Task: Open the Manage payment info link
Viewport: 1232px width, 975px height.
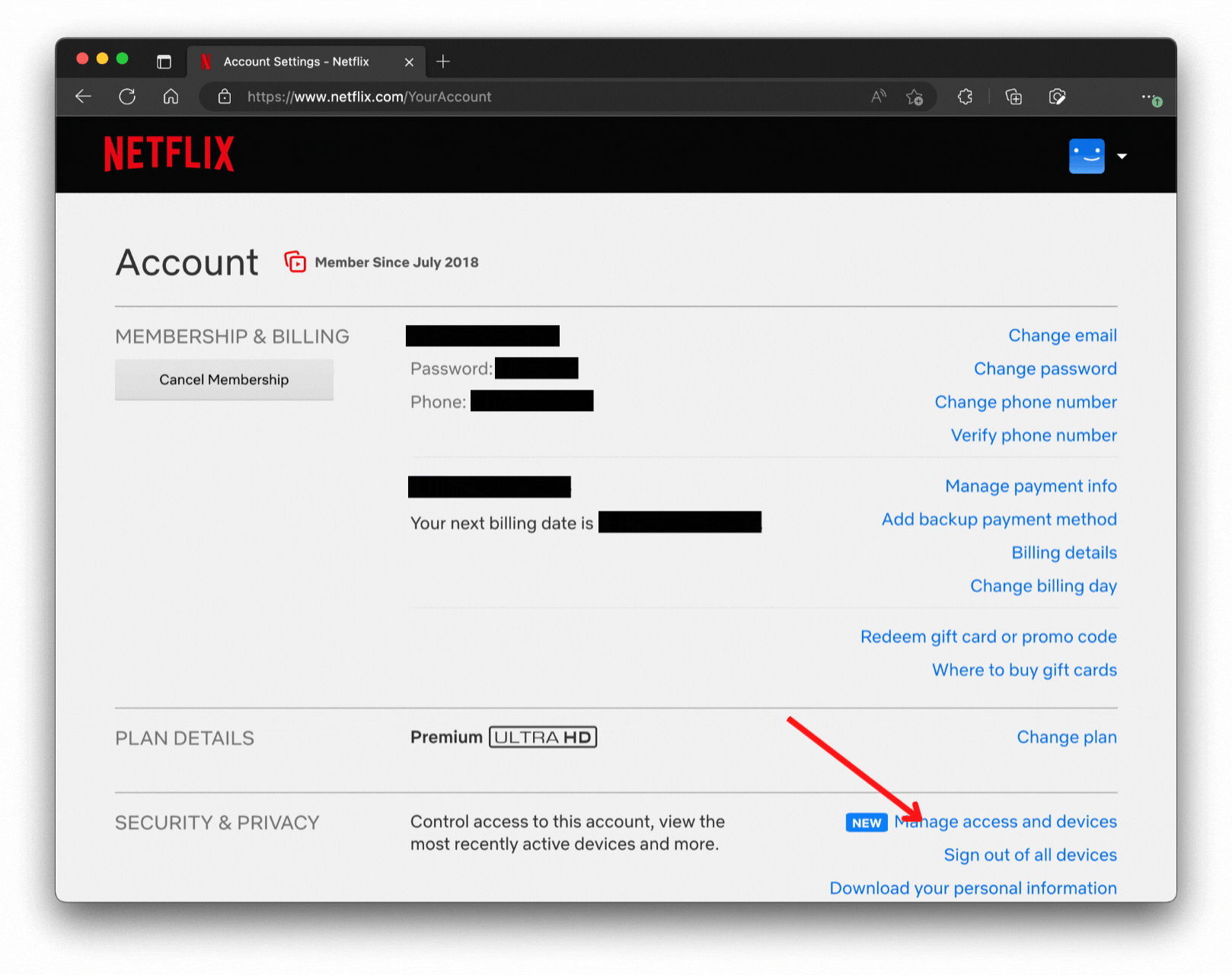Action: click(1031, 486)
